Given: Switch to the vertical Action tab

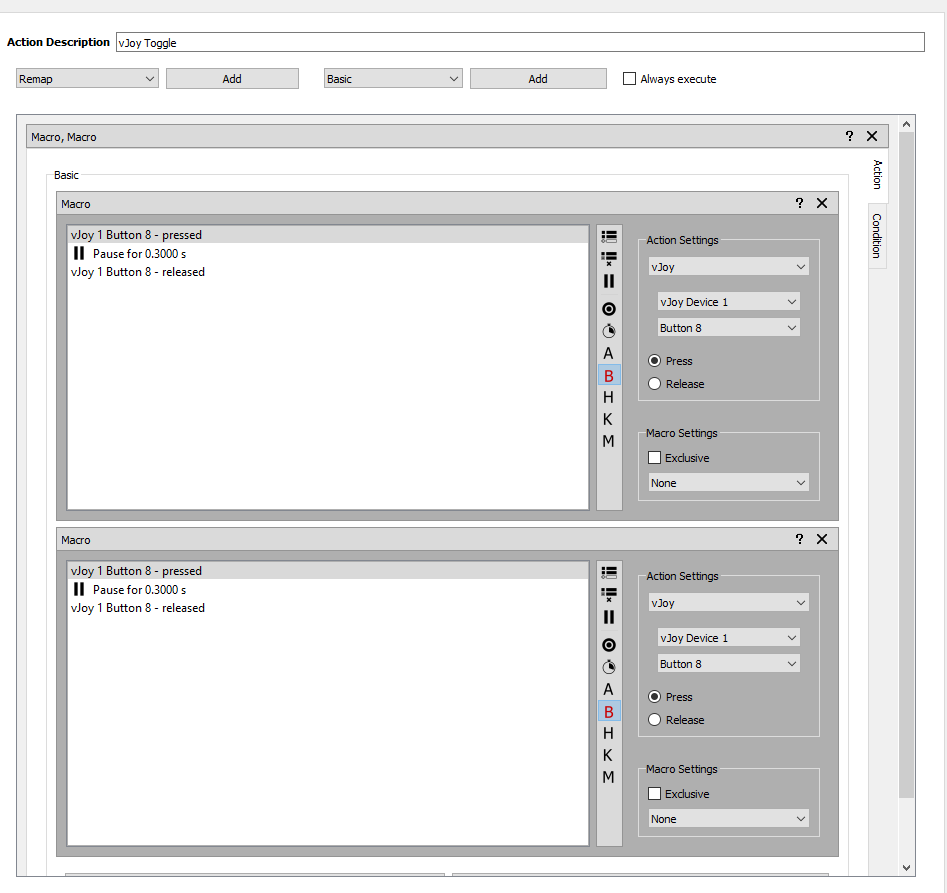Looking at the screenshot, I should (878, 174).
